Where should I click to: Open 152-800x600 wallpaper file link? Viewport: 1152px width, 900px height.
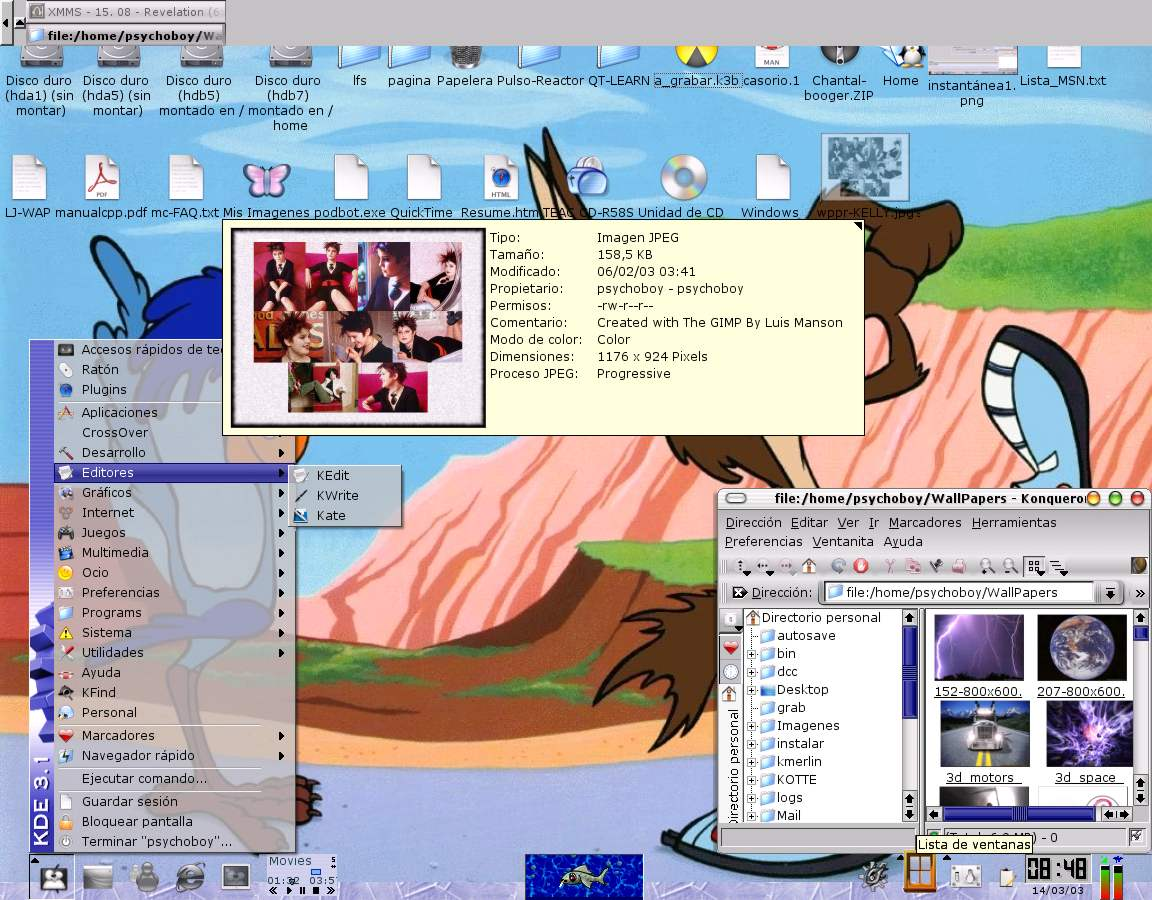pyautogui.click(x=978, y=691)
